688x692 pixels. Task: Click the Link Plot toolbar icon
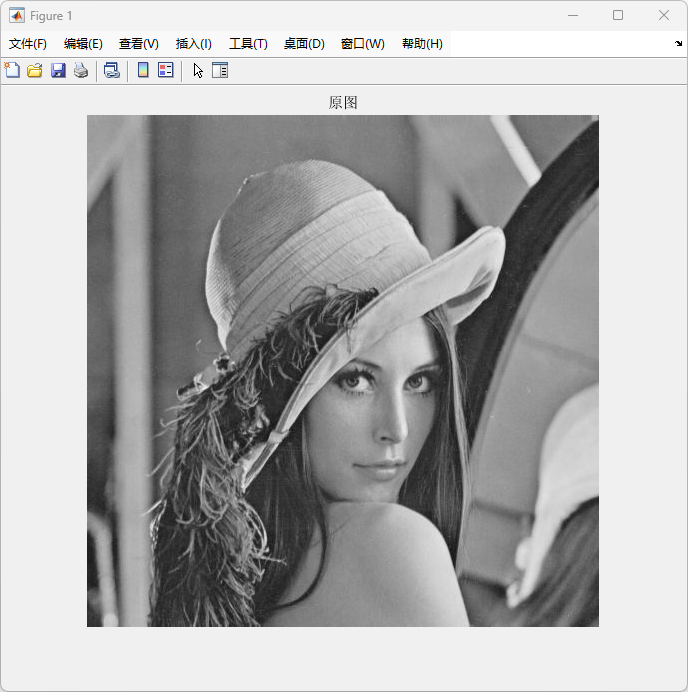pos(112,70)
